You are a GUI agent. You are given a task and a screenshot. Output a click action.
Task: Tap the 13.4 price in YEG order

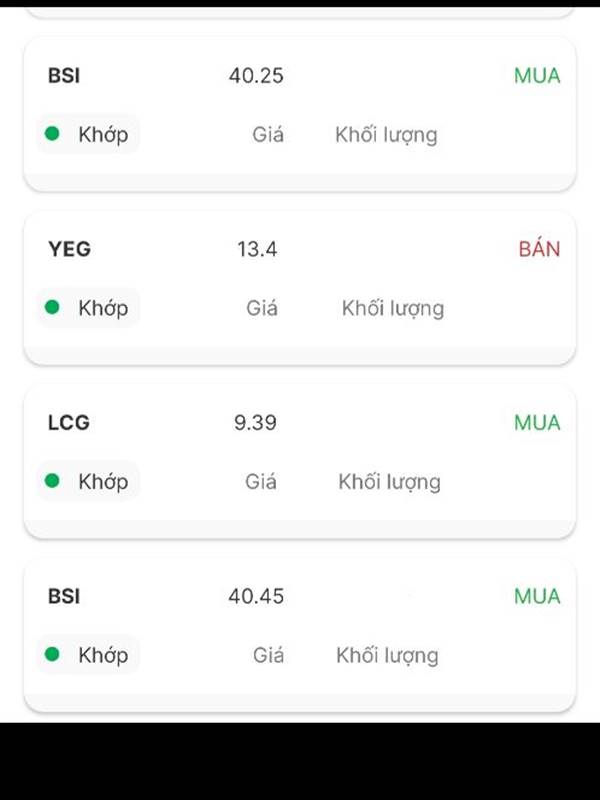click(257, 249)
